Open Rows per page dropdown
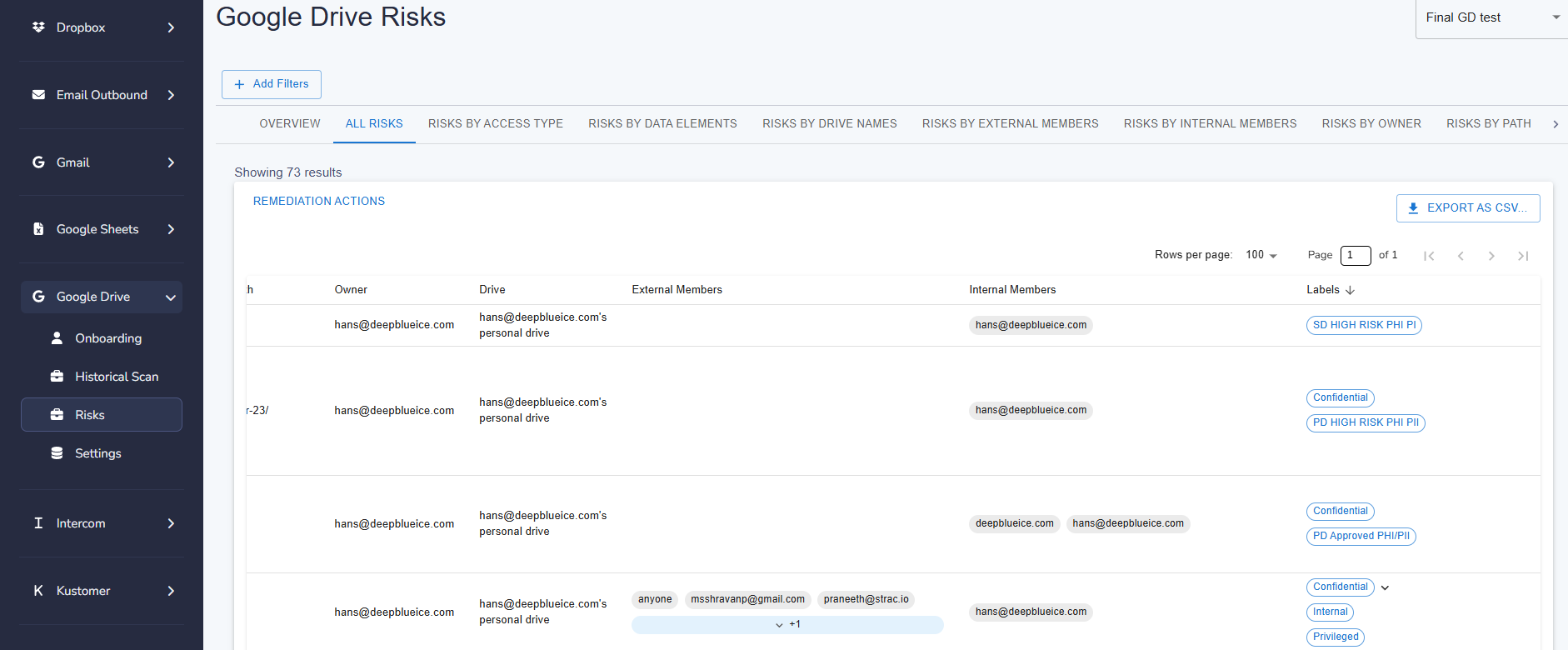 point(1261,255)
